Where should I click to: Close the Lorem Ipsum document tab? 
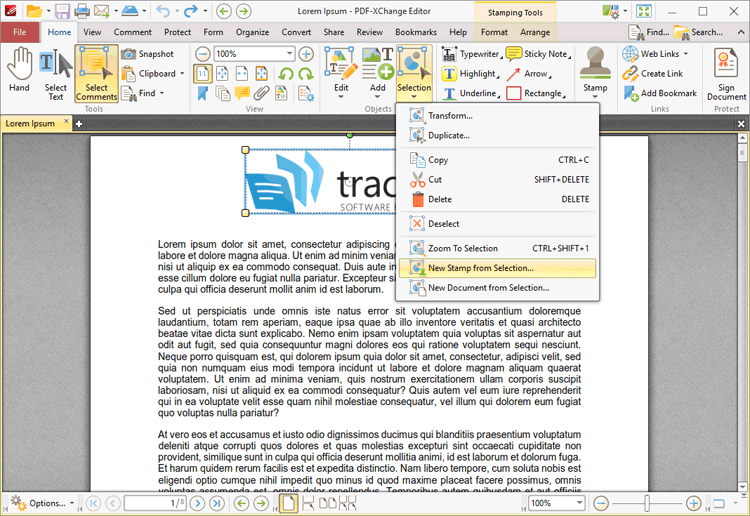click(x=66, y=122)
